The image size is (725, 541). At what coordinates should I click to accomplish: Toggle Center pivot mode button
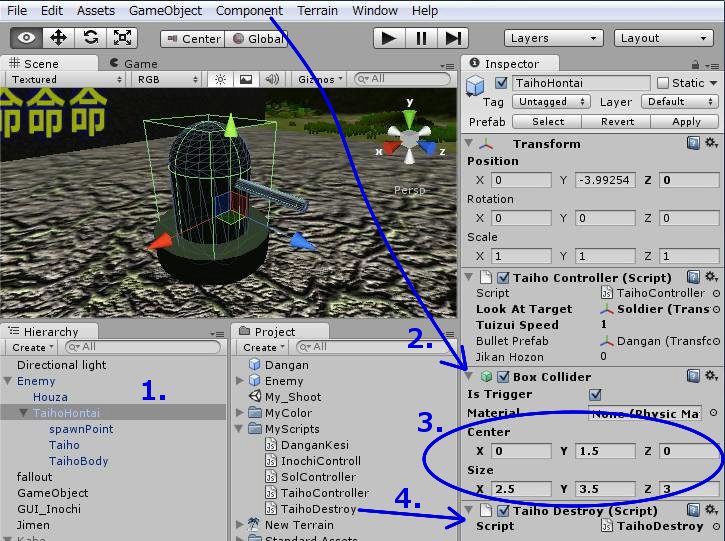(x=193, y=39)
